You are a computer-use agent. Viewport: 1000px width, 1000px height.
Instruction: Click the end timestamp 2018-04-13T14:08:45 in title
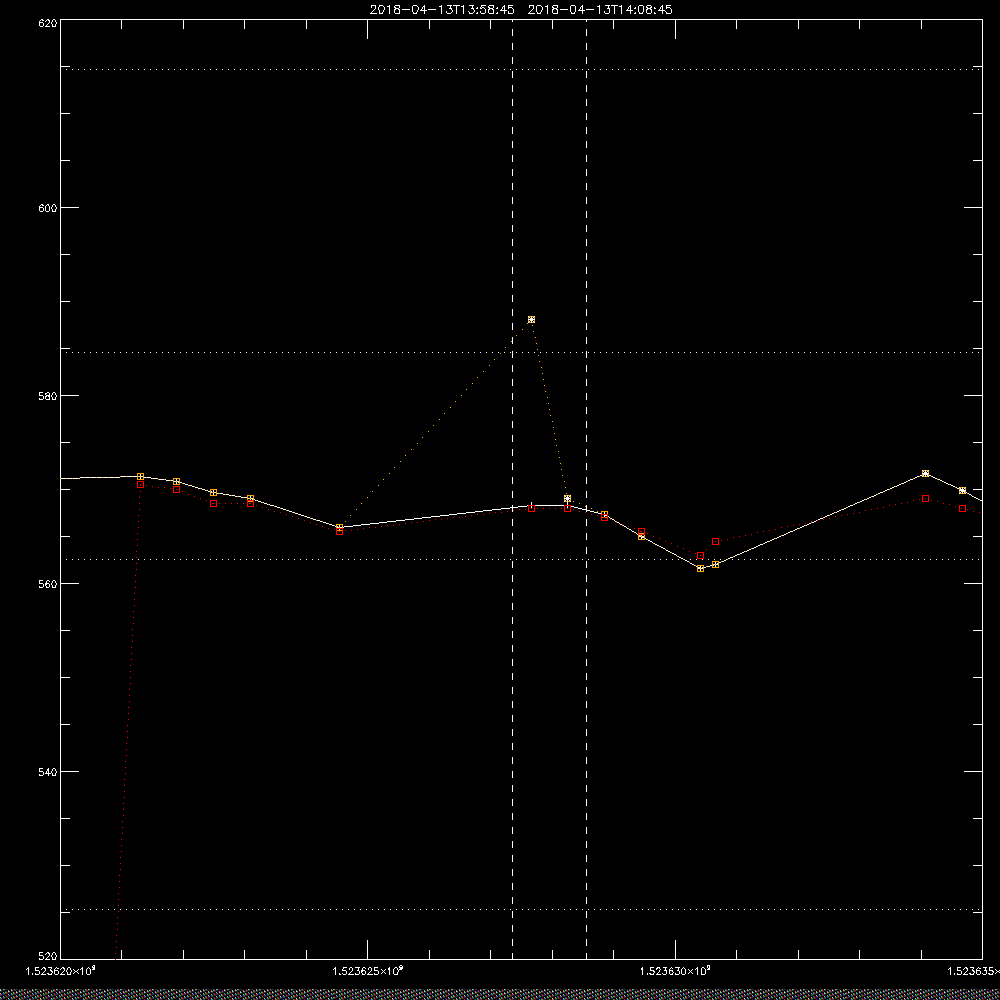tap(600, 10)
